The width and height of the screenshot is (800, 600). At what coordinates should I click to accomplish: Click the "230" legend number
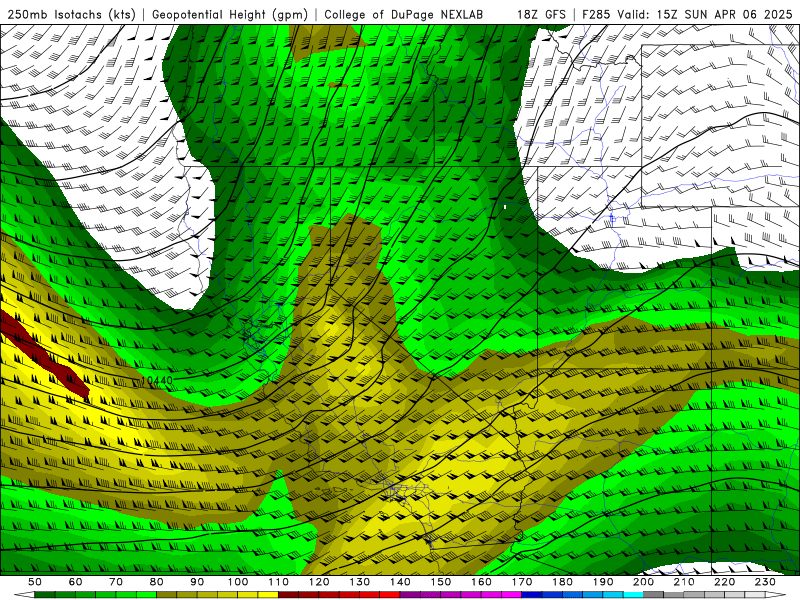point(765,582)
